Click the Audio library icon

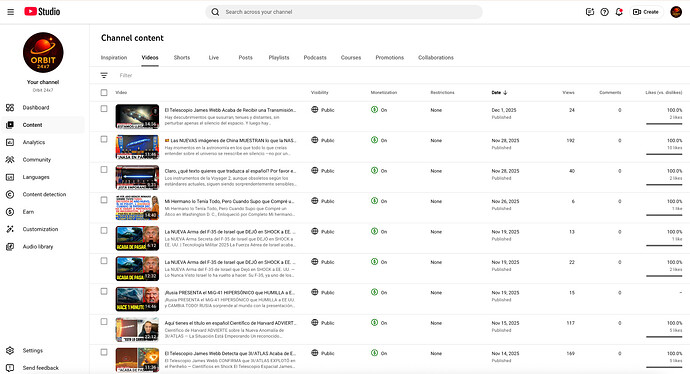(10, 246)
